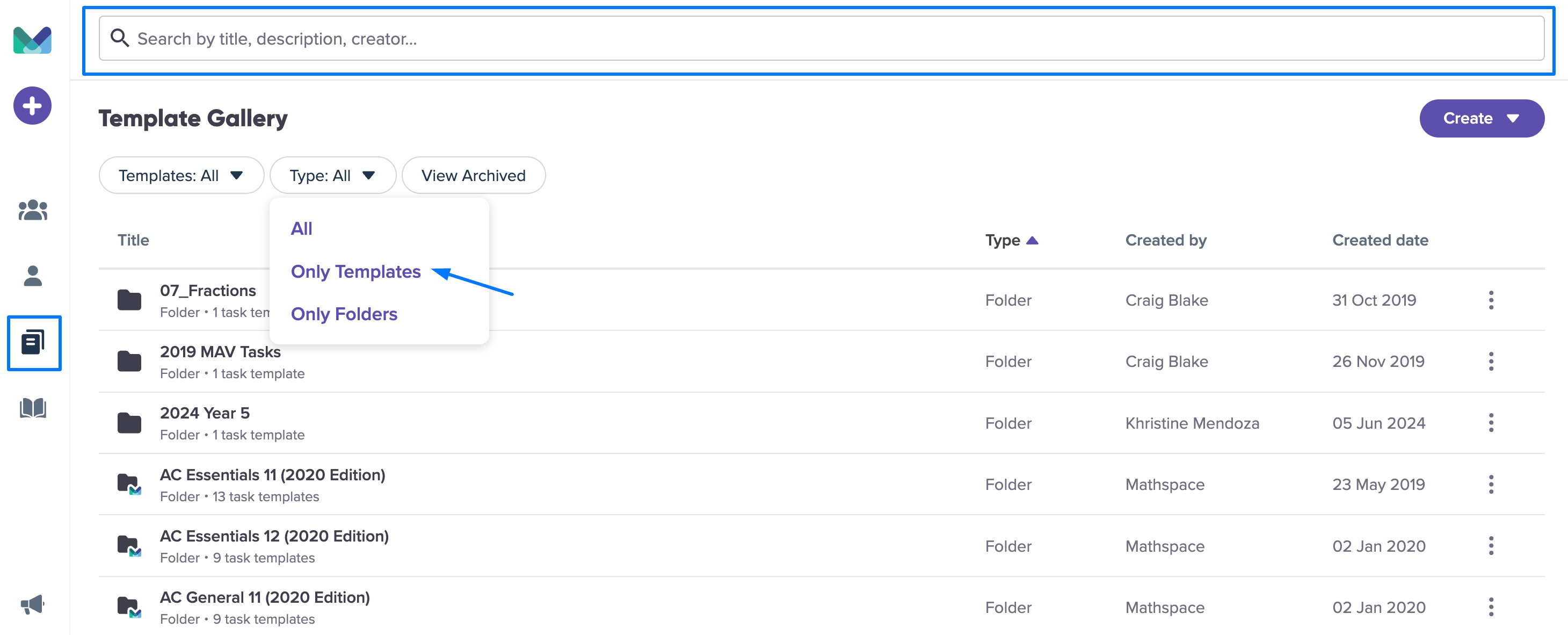1568x635 pixels.
Task: Open the 07_Fractions title
Action: (x=208, y=291)
